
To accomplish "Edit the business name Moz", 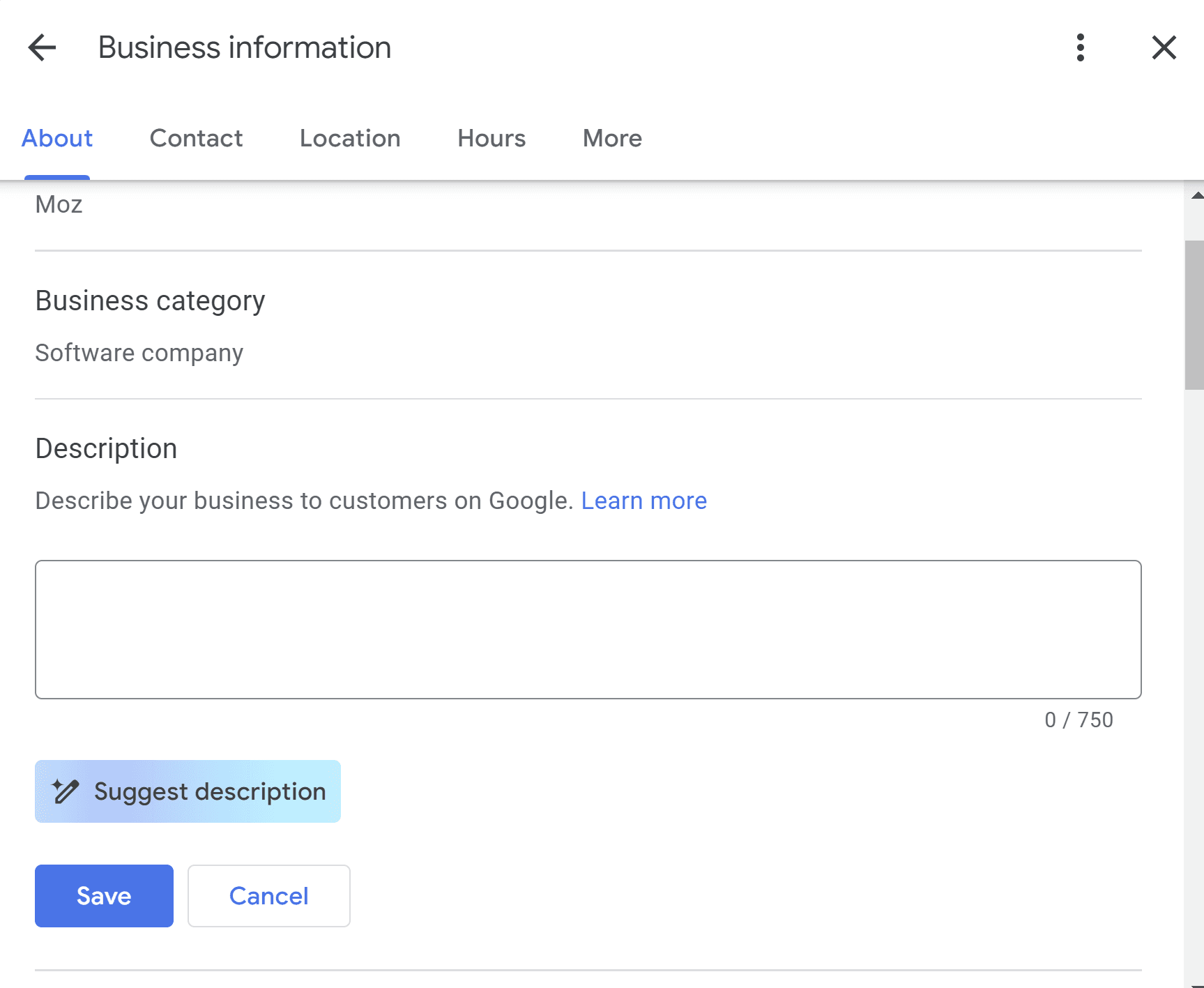I will pyautogui.click(x=59, y=205).
